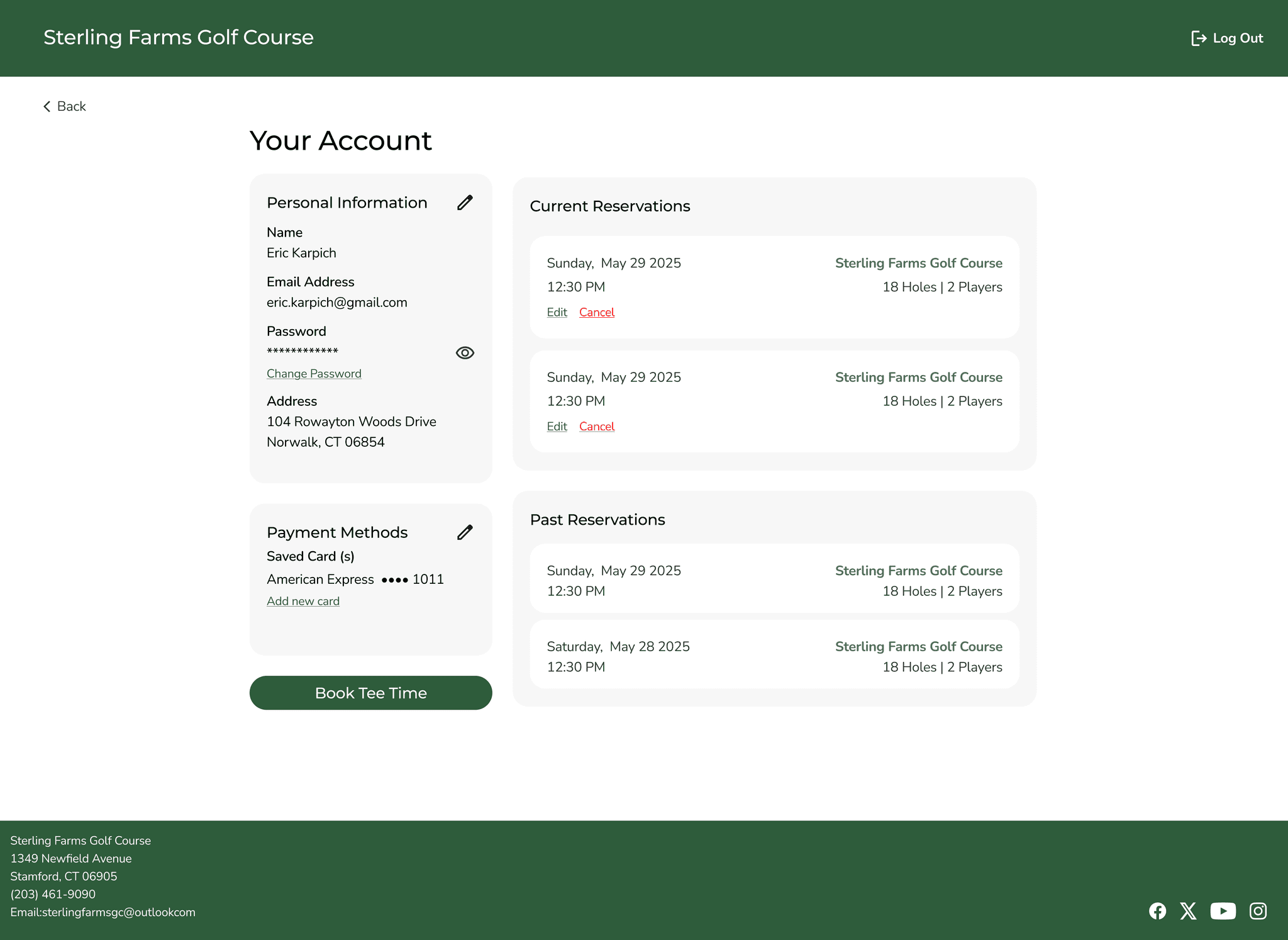The image size is (1288, 940).
Task: Click the name Eric Karpich
Action: pos(301,253)
